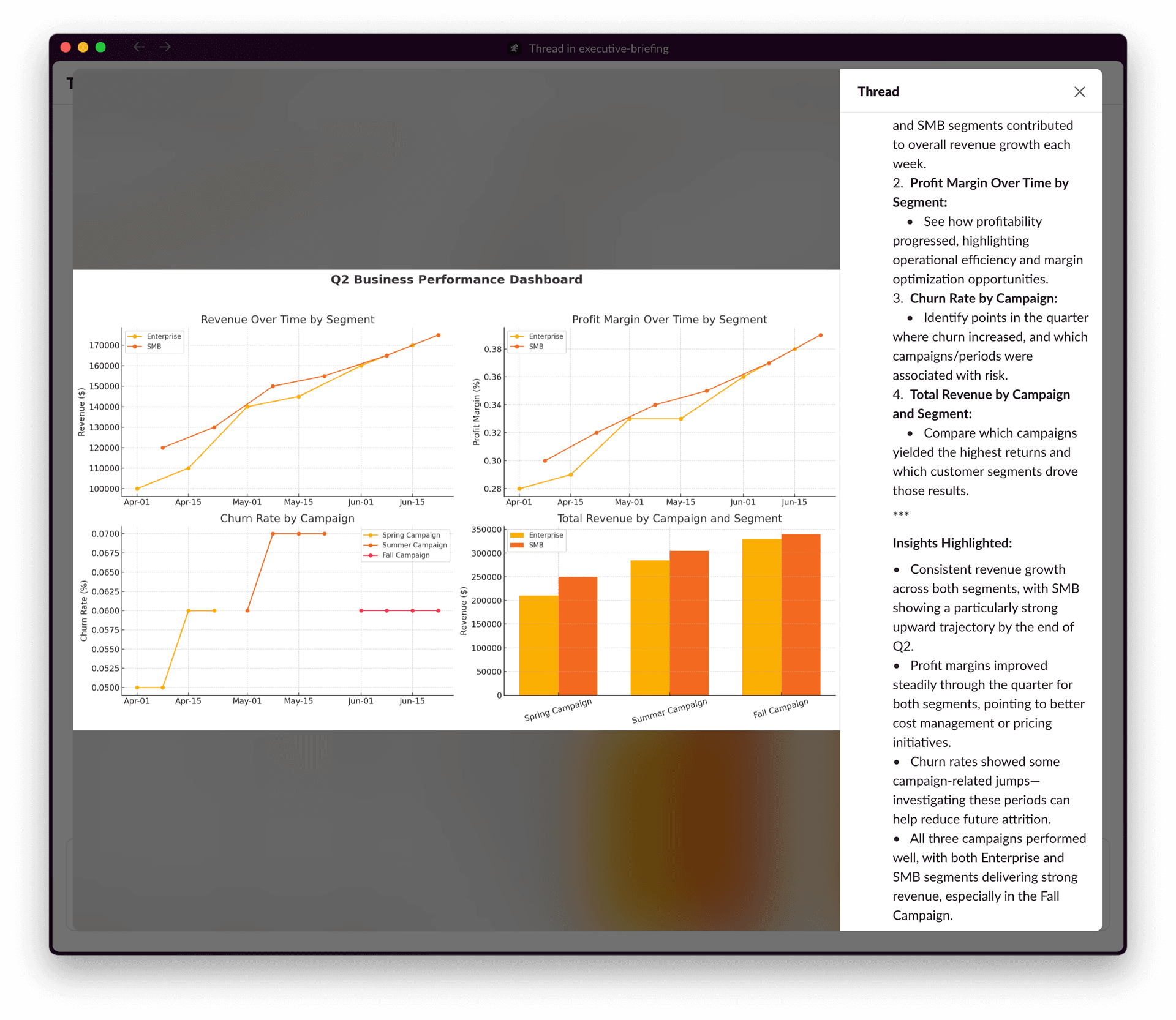The width and height of the screenshot is (1176, 1020).
Task: Click the "Insights Highlighted:" heading
Action: pyautogui.click(x=952, y=543)
